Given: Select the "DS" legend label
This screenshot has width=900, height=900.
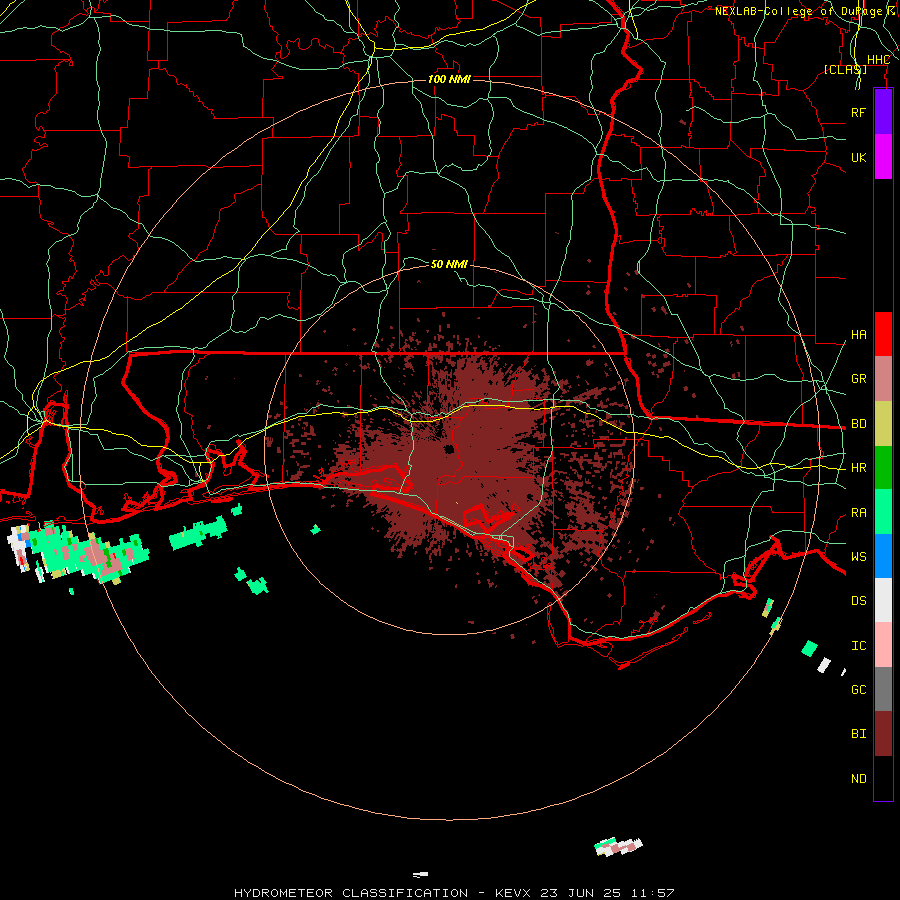Looking at the screenshot, I should click(858, 601).
